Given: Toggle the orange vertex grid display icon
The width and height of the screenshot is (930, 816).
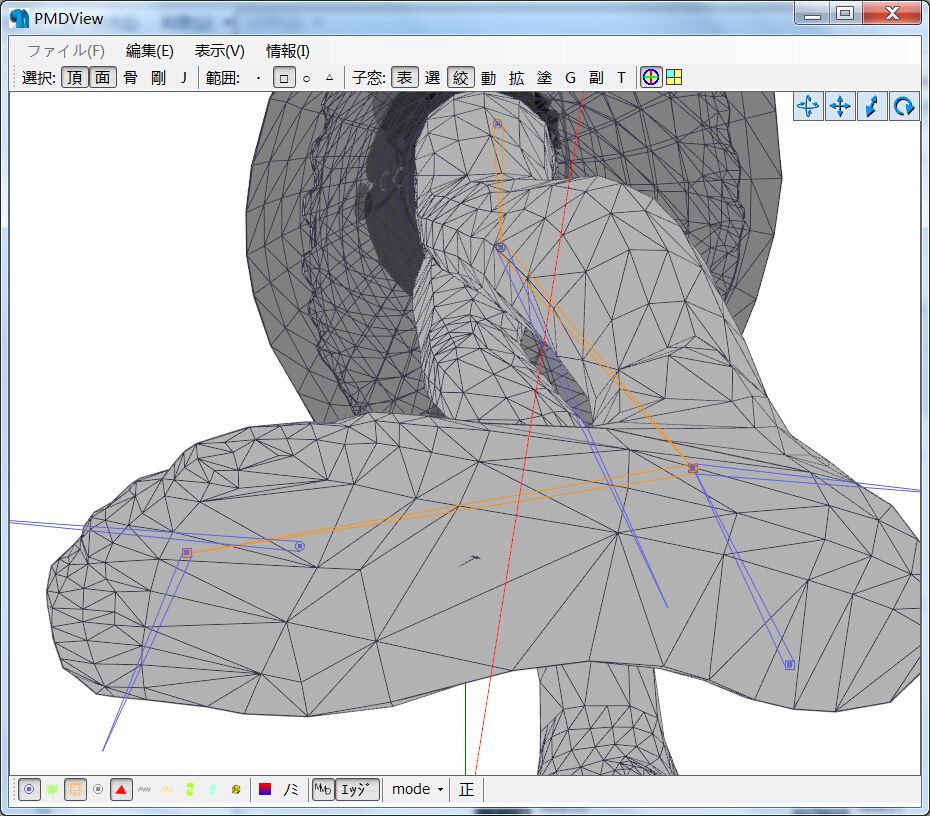Looking at the screenshot, I should pyautogui.click(x=75, y=789).
